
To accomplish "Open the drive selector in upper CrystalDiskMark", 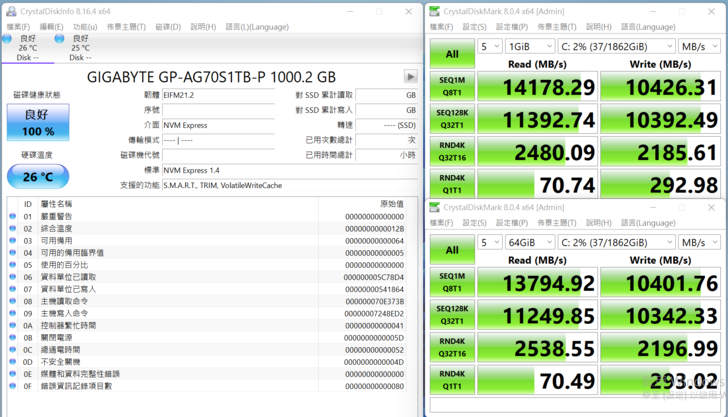I will pos(616,47).
